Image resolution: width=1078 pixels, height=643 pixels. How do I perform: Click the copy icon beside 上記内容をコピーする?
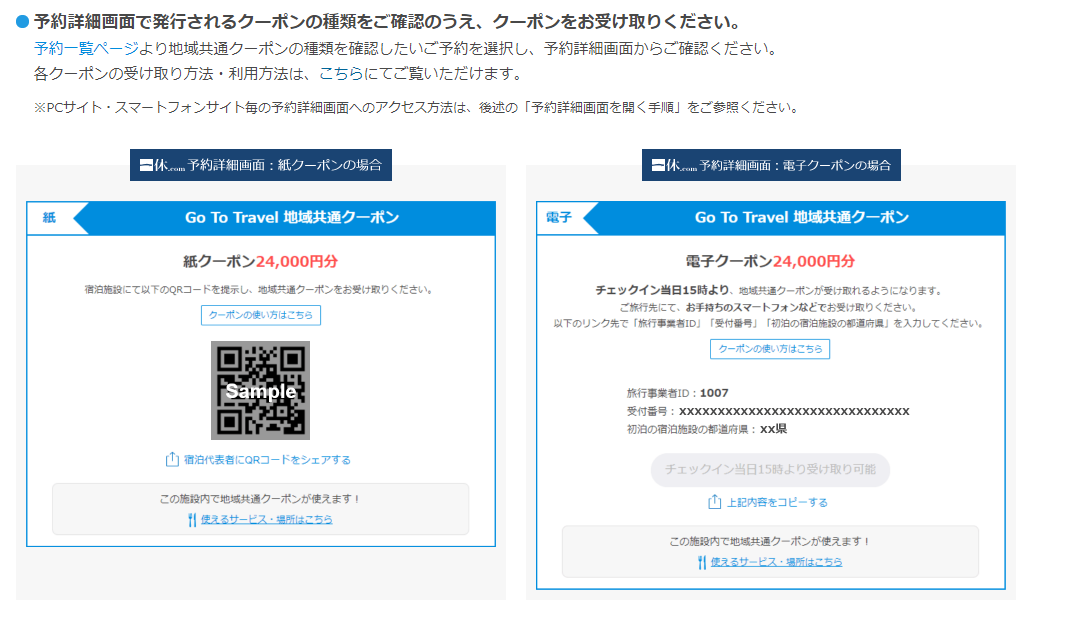pyautogui.click(x=714, y=502)
